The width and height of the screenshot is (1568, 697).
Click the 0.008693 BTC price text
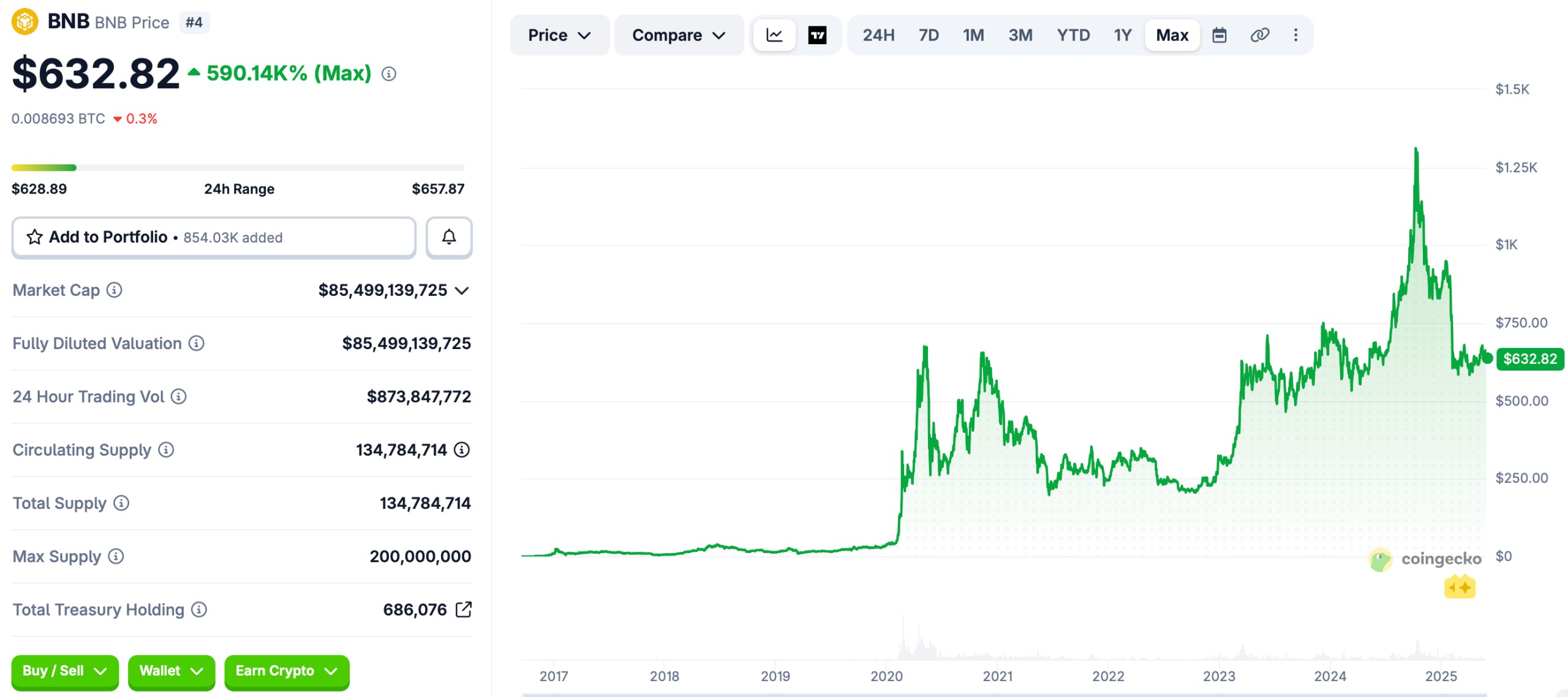[x=58, y=118]
